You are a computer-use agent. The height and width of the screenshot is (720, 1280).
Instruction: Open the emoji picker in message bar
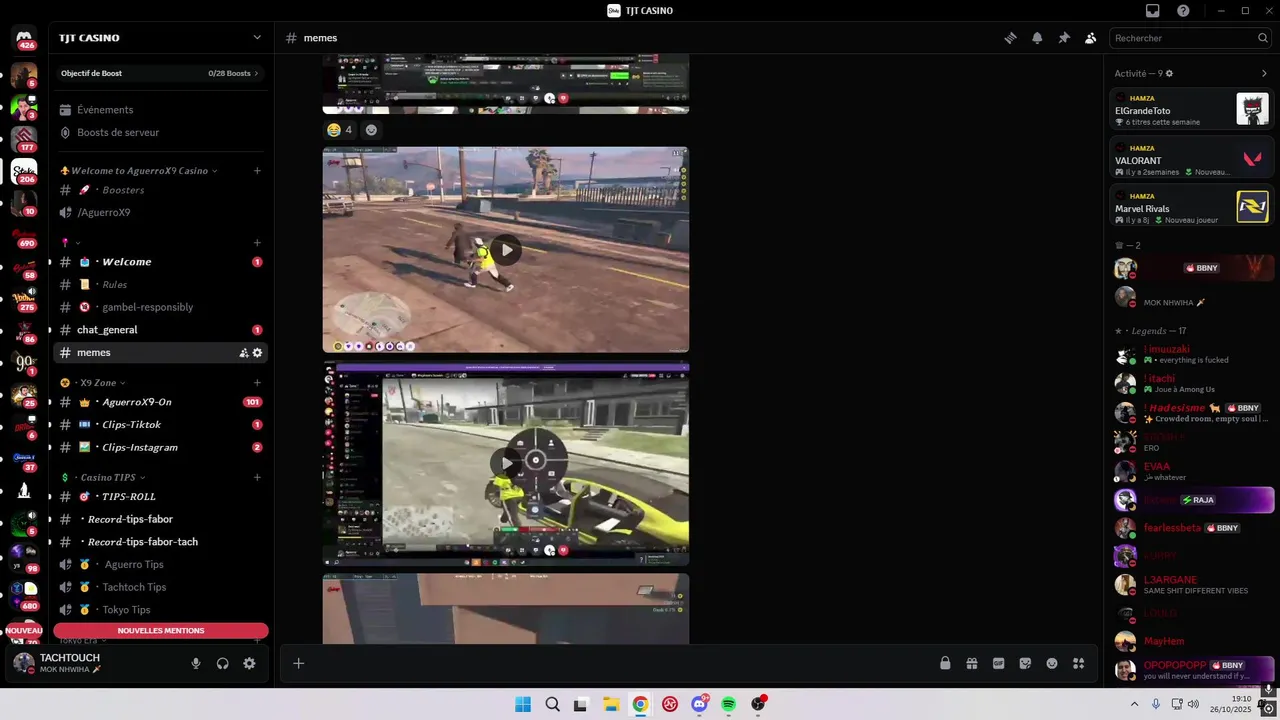point(1052,663)
